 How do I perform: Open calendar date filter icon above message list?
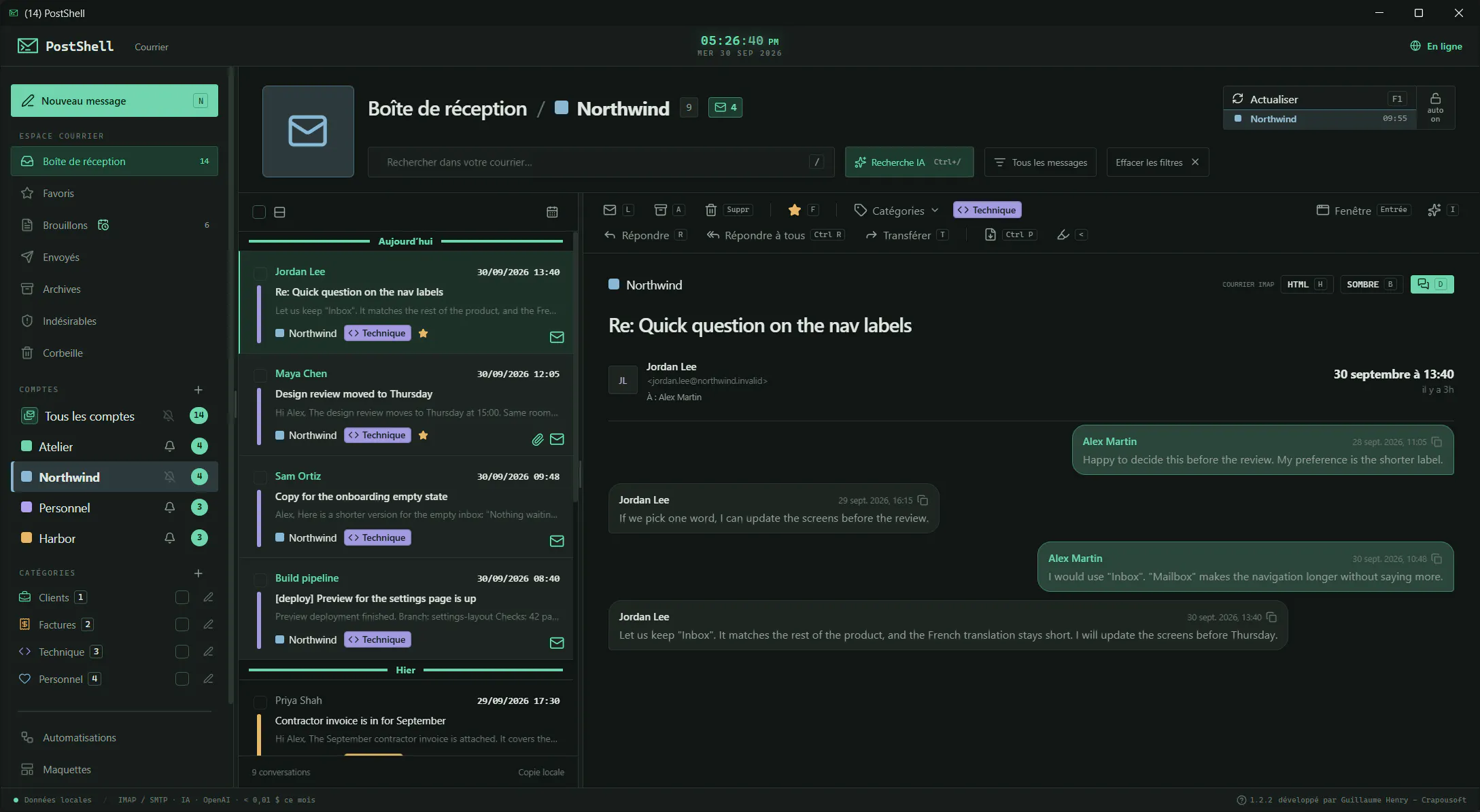[552, 212]
